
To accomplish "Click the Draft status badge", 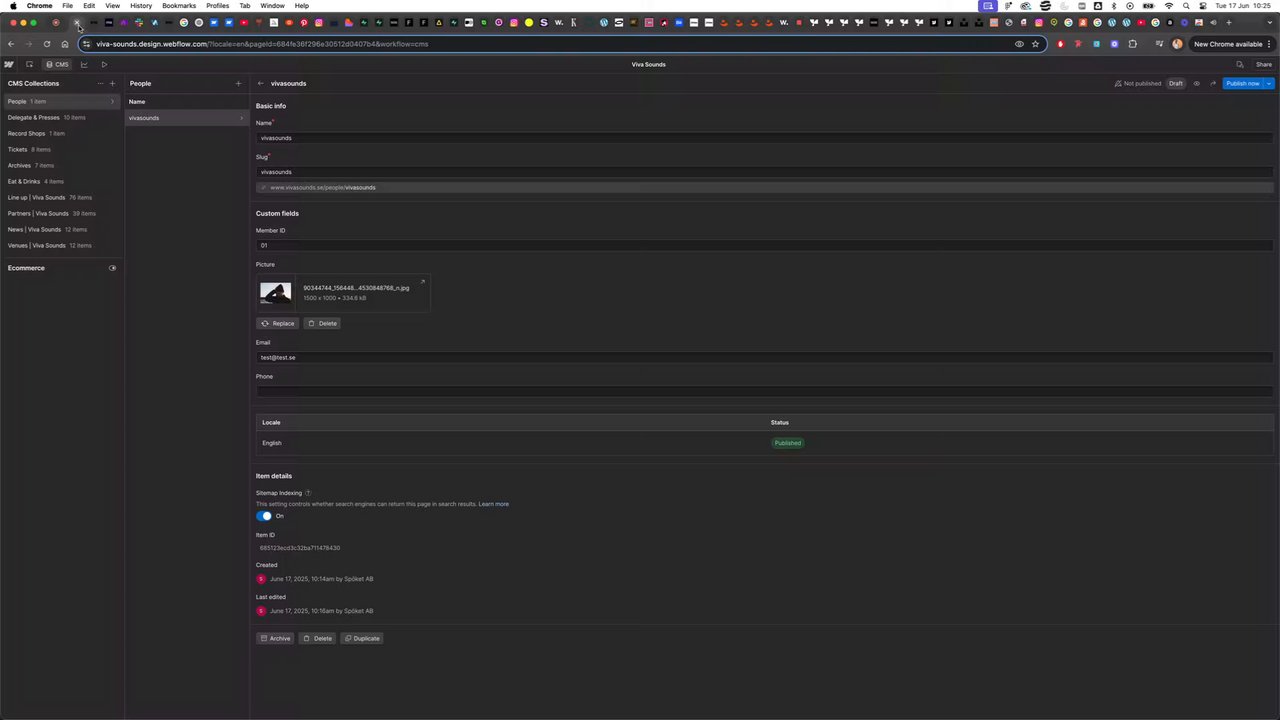I will coord(1176,84).
